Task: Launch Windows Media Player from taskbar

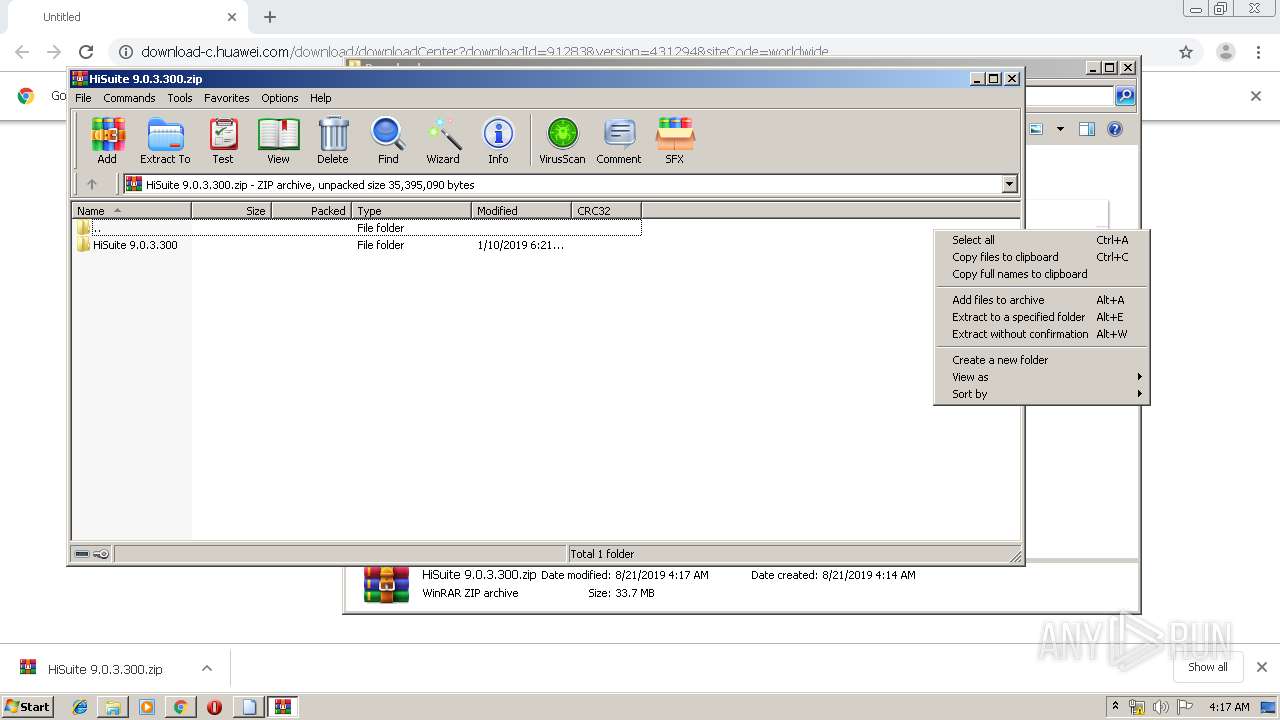Action: pyautogui.click(x=147, y=707)
